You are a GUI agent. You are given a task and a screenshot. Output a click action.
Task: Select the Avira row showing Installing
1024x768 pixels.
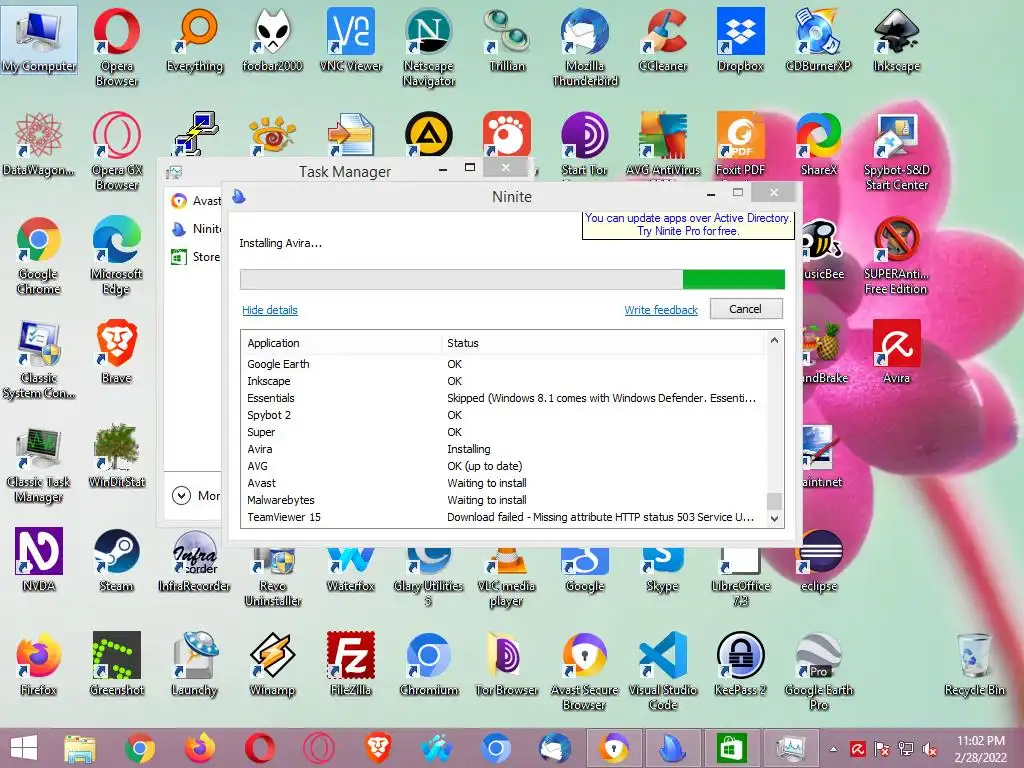504,449
